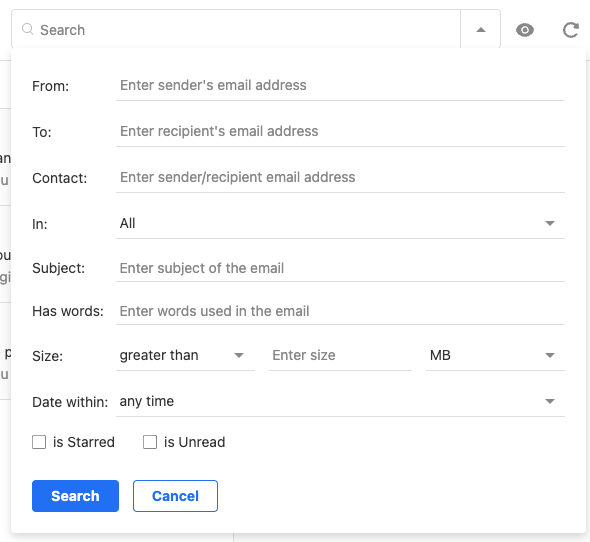Click the From sender email field
The image size is (590, 542).
(x=340, y=86)
